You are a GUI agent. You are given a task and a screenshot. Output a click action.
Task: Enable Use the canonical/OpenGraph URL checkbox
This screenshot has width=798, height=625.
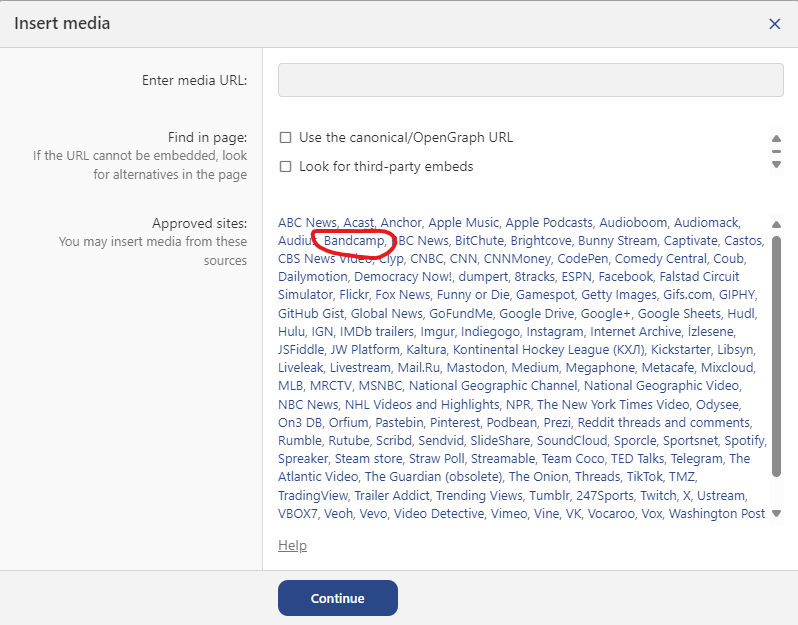[286, 137]
